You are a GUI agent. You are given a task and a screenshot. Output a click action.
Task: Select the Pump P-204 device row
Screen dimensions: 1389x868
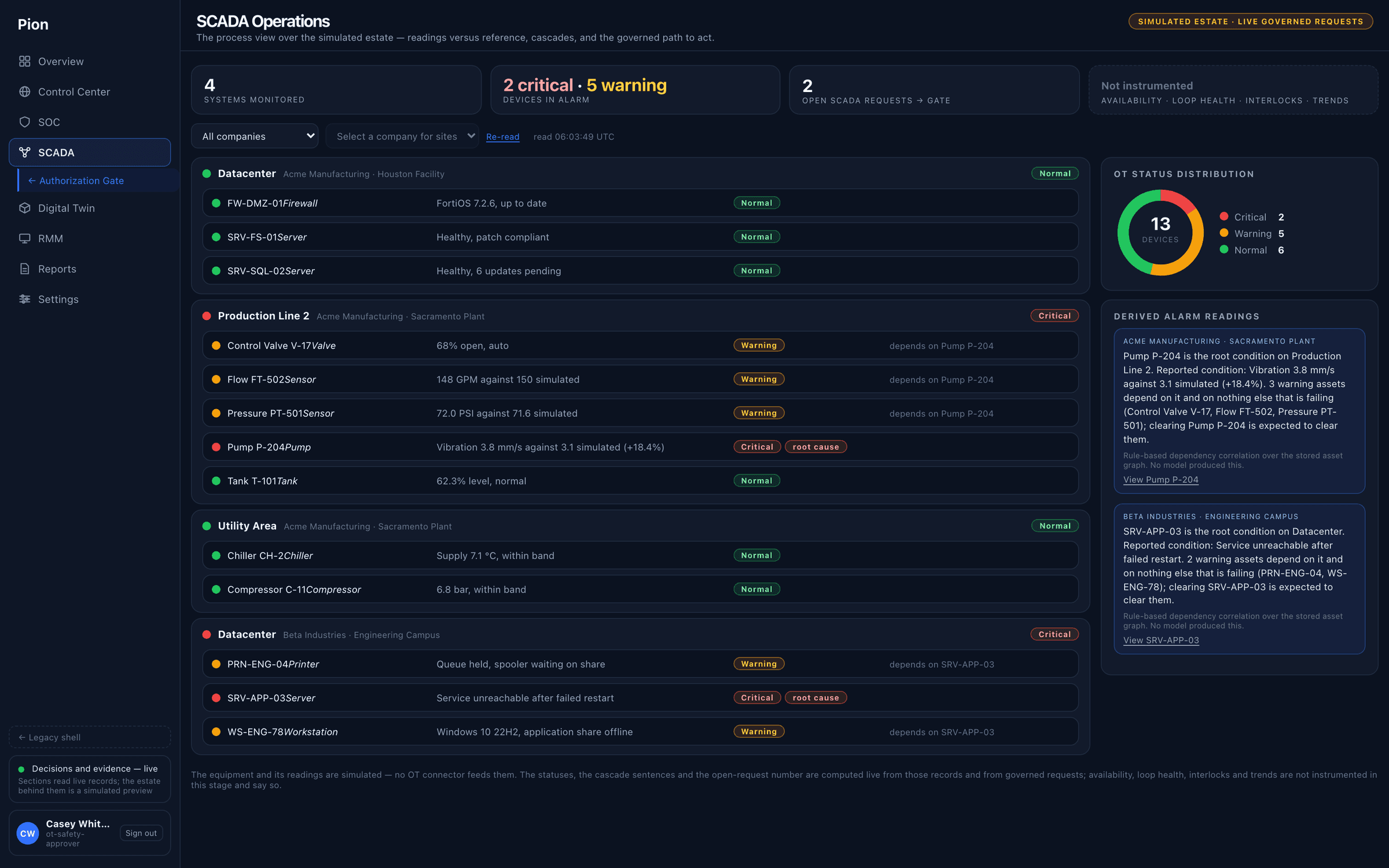click(x=640, y=447)
